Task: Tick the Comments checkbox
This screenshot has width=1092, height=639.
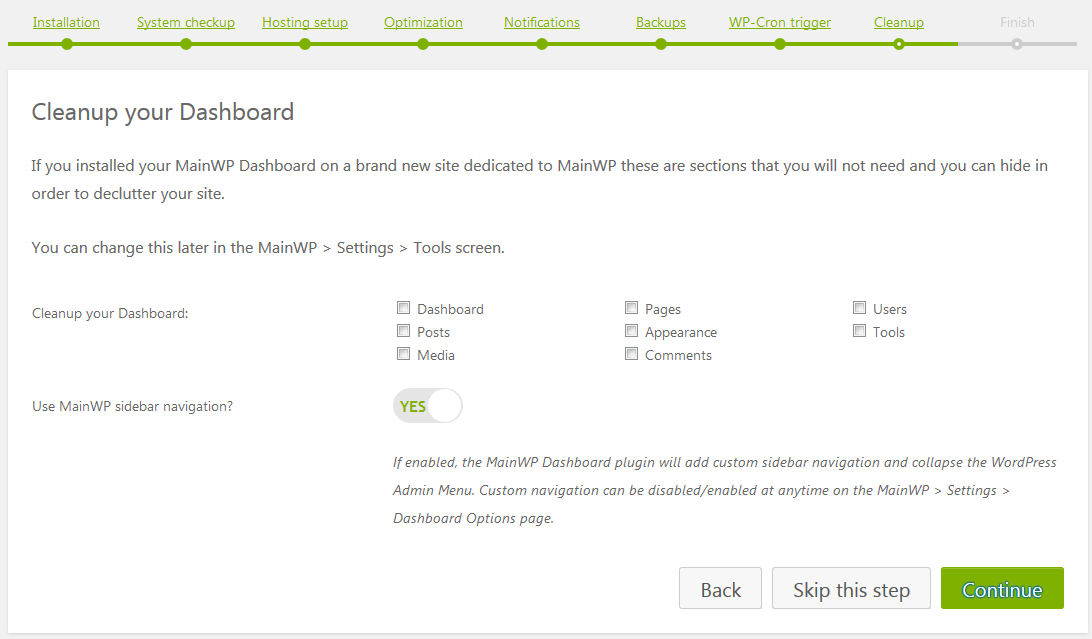Action: pyautogui.click(x=632, y=354)
